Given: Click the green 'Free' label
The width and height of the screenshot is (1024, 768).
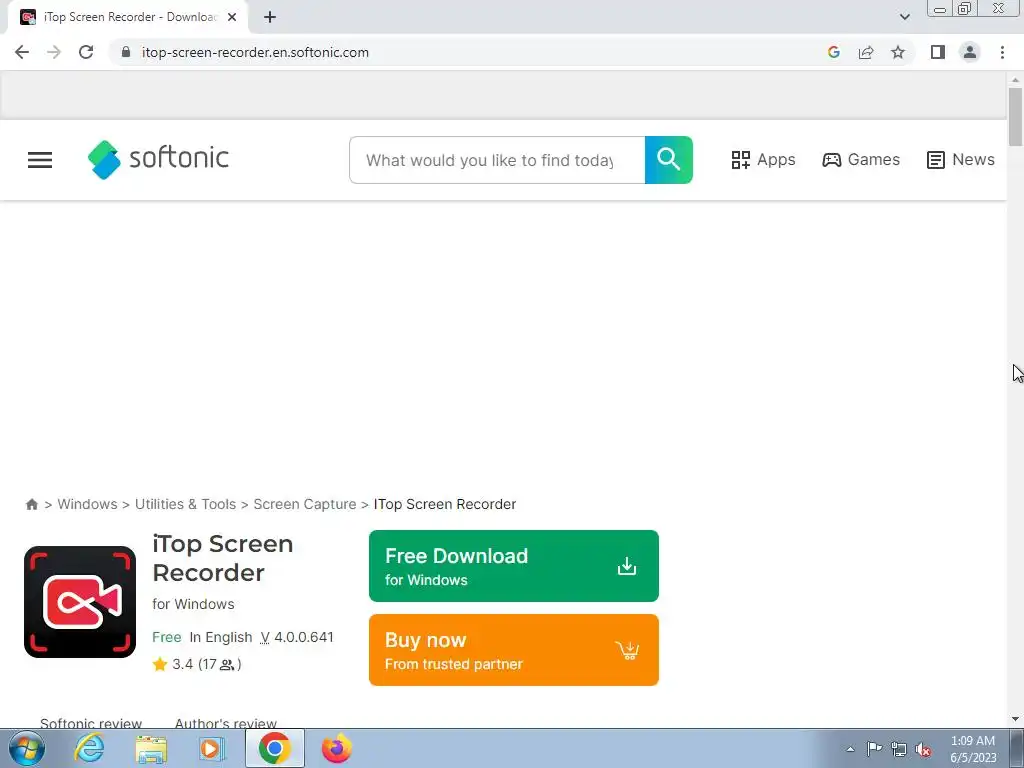Looking at the screenshot, I should pos(167,637).
